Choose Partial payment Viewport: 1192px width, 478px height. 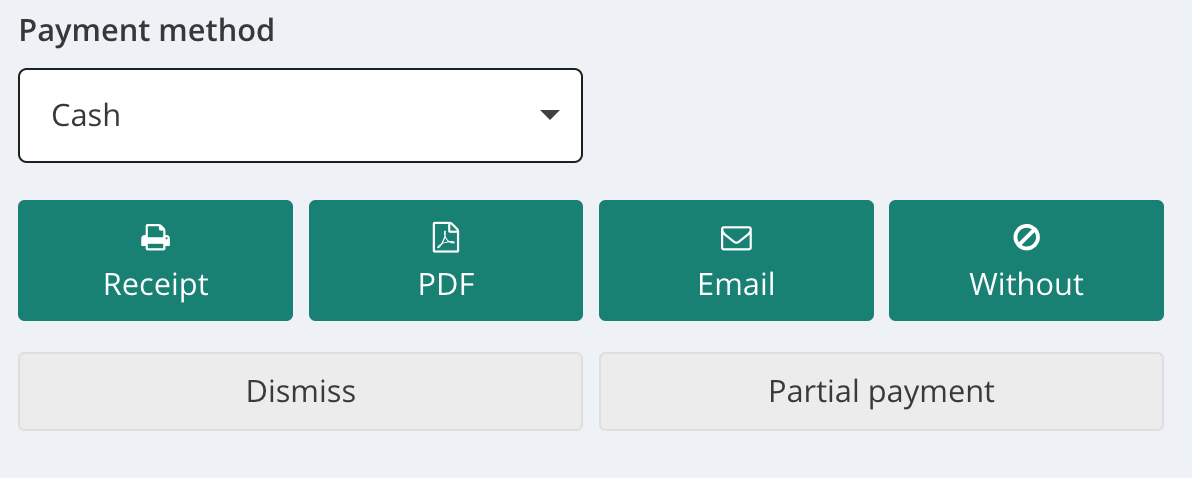[881, 391]
